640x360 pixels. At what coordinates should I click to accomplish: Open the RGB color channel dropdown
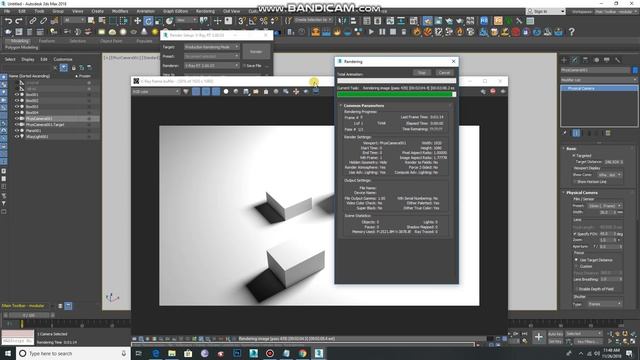156,91
